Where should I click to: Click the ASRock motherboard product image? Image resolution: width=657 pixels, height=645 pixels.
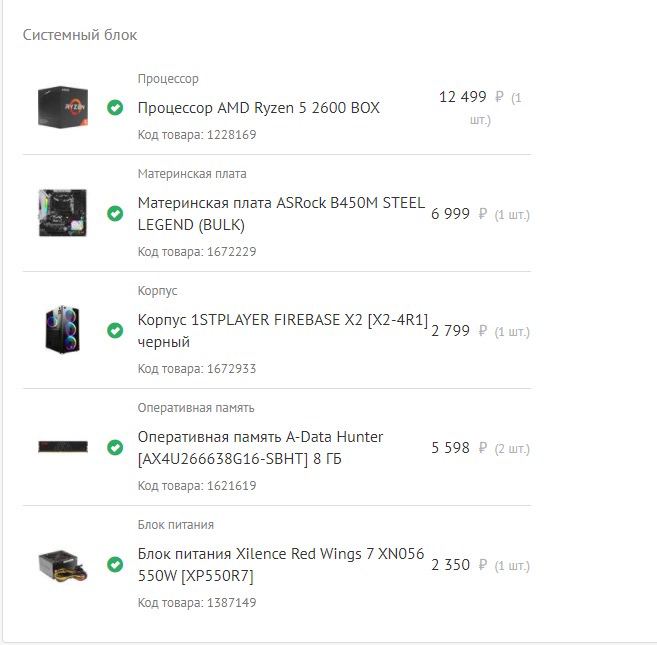tap(63, 213)
